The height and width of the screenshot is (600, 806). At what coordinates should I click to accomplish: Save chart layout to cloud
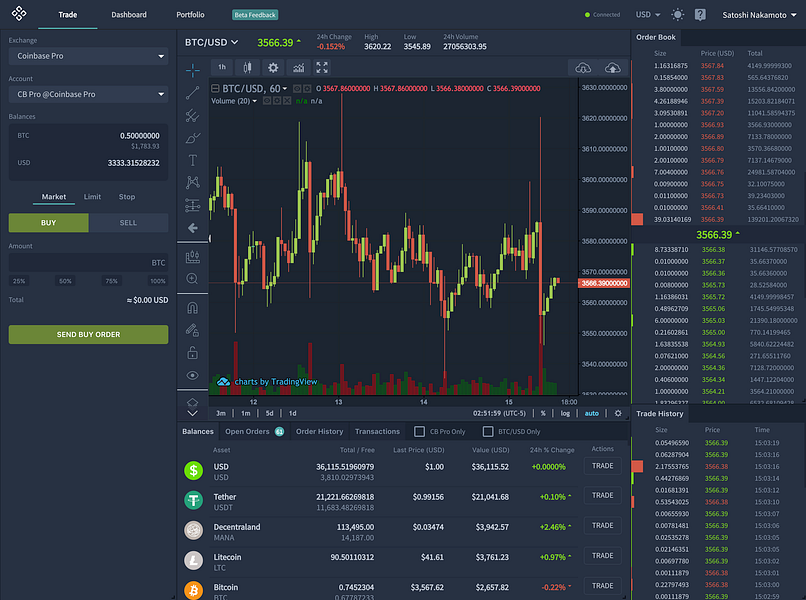(613, 67)
